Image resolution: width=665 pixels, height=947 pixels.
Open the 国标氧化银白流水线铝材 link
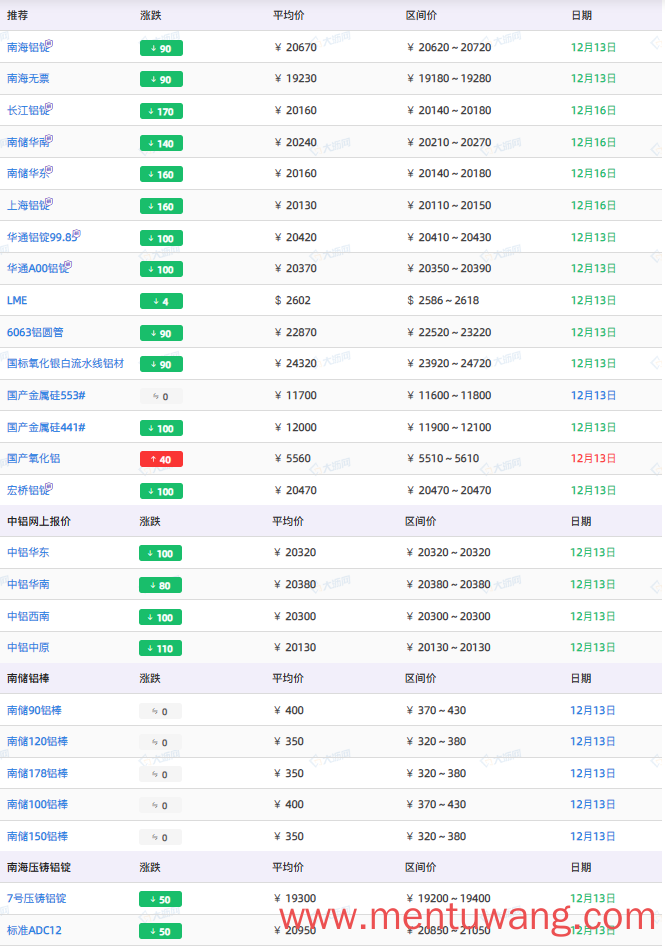tap(65, 364)
